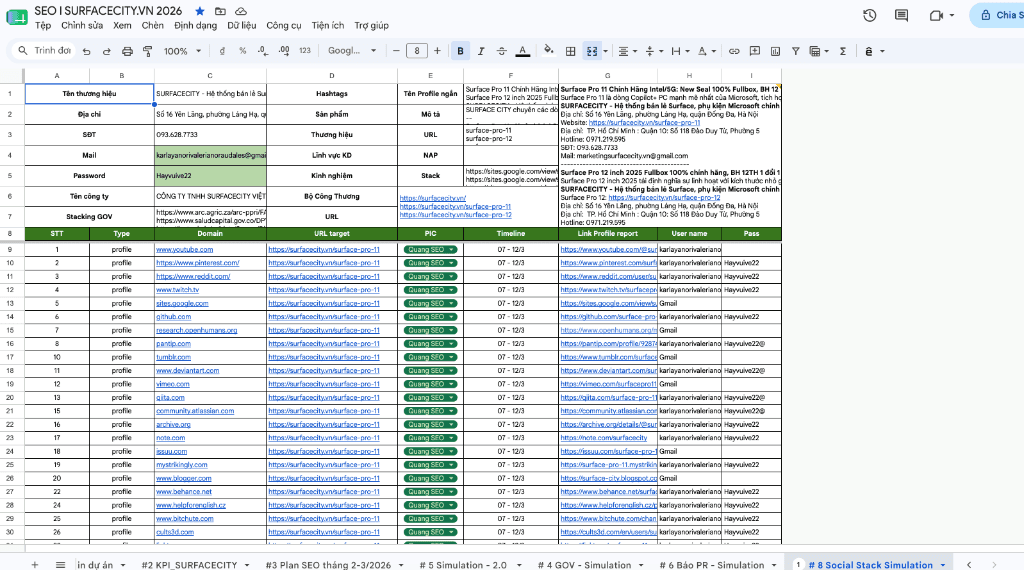The image size is (1024, 570).
Task: Insert a link
Action: point(734,51)
